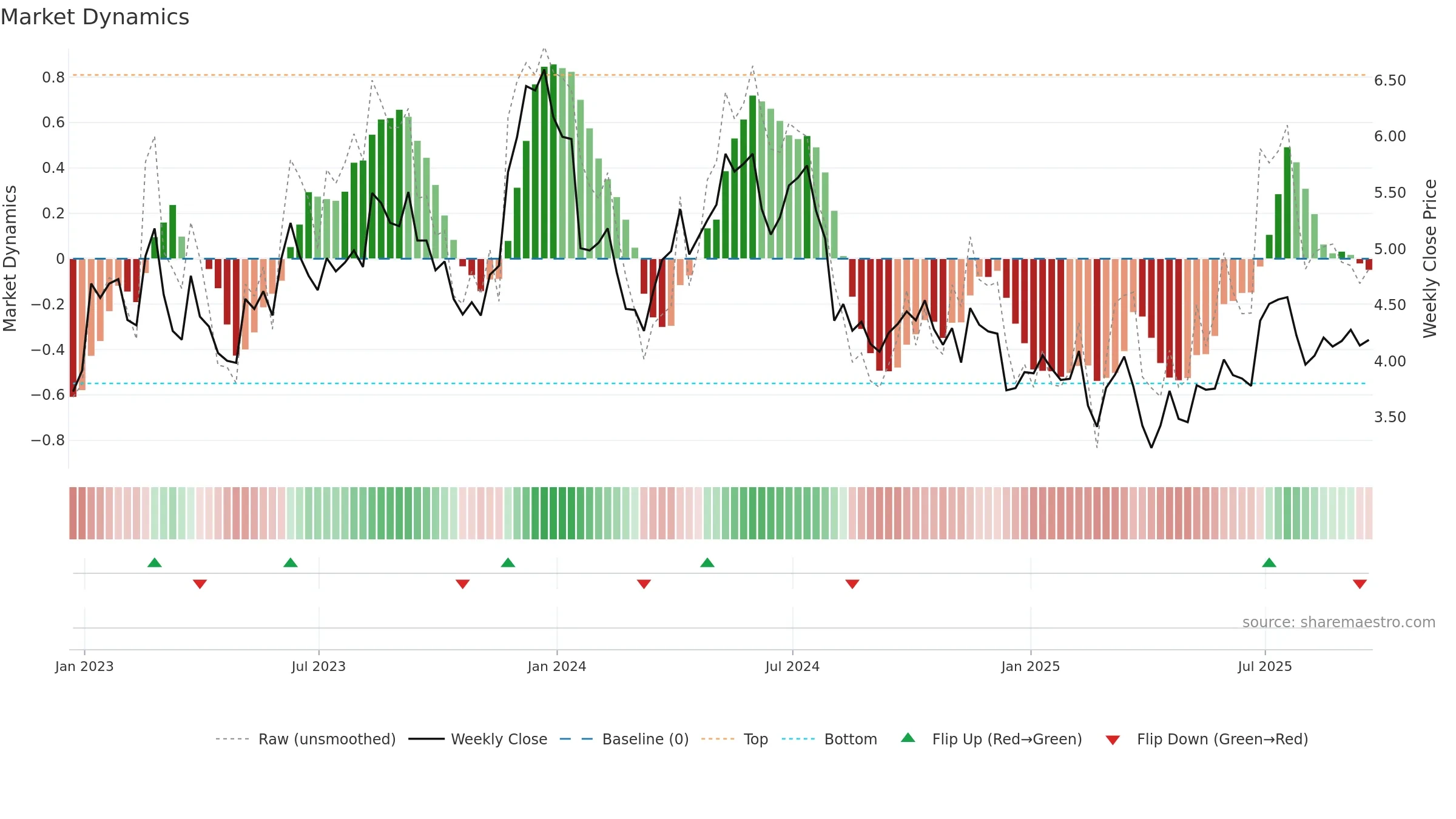Click the 6.50 right axis price label
Screen dimensions: 1456x819
pyautogui.click(x=1390, y=80)
